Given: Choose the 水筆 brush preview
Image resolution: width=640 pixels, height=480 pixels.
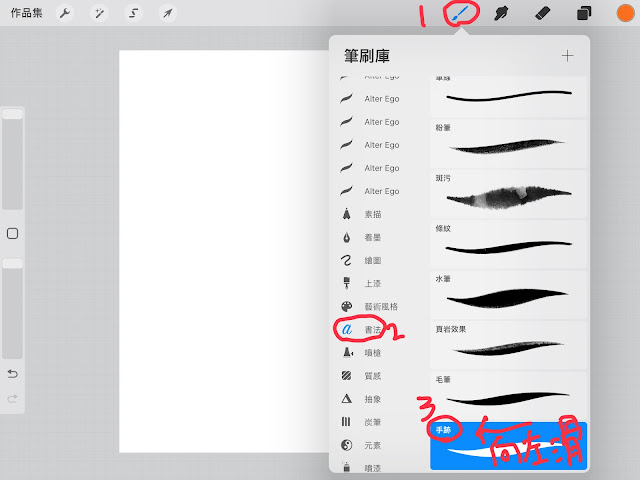Looking at the screenshot, I should click(508, 294).
